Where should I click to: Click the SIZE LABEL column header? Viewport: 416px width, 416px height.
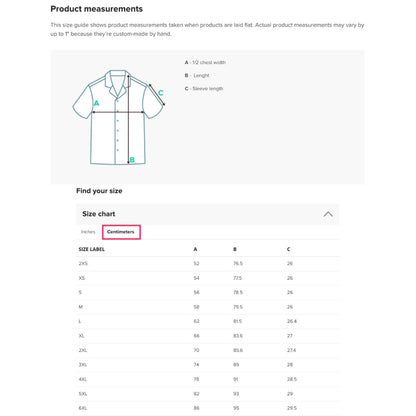(x=92, y=249)
